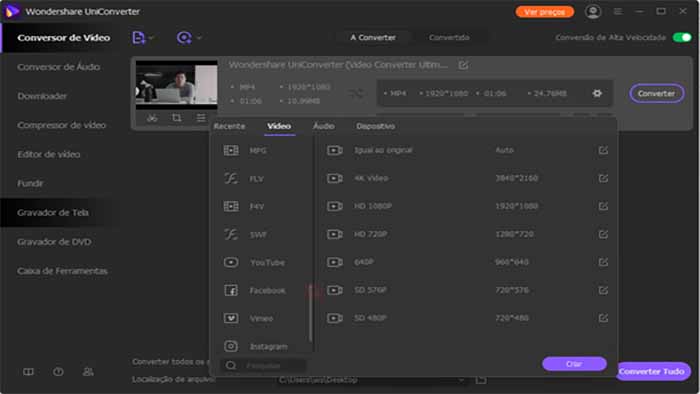Open the user guide book icon
This screenshot has width=700, height=394.
point(28,372)
